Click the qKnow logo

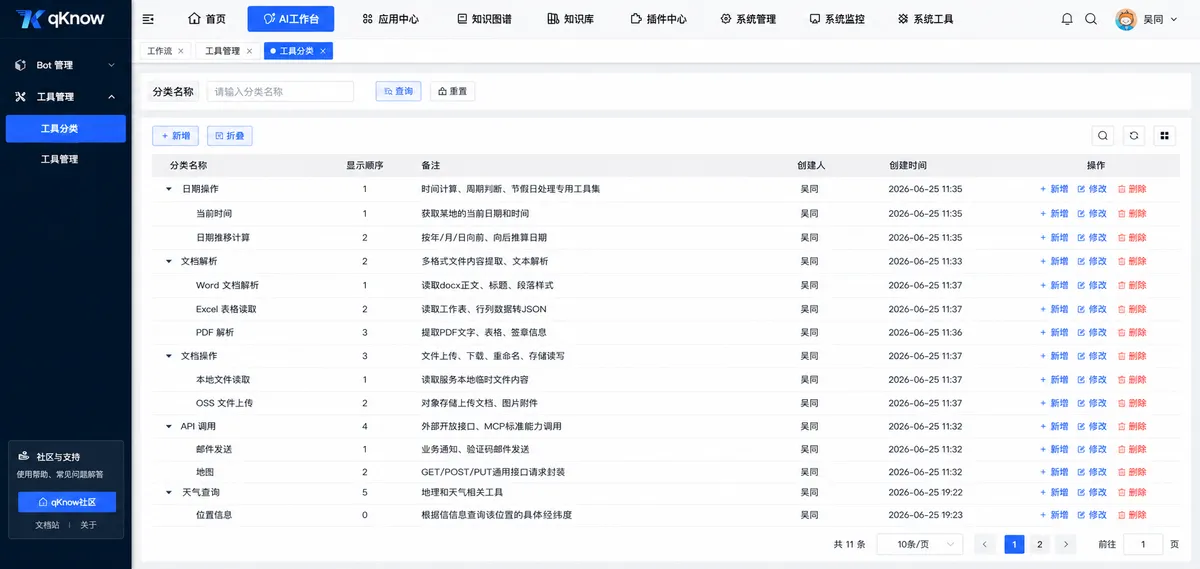coord(62,19)
